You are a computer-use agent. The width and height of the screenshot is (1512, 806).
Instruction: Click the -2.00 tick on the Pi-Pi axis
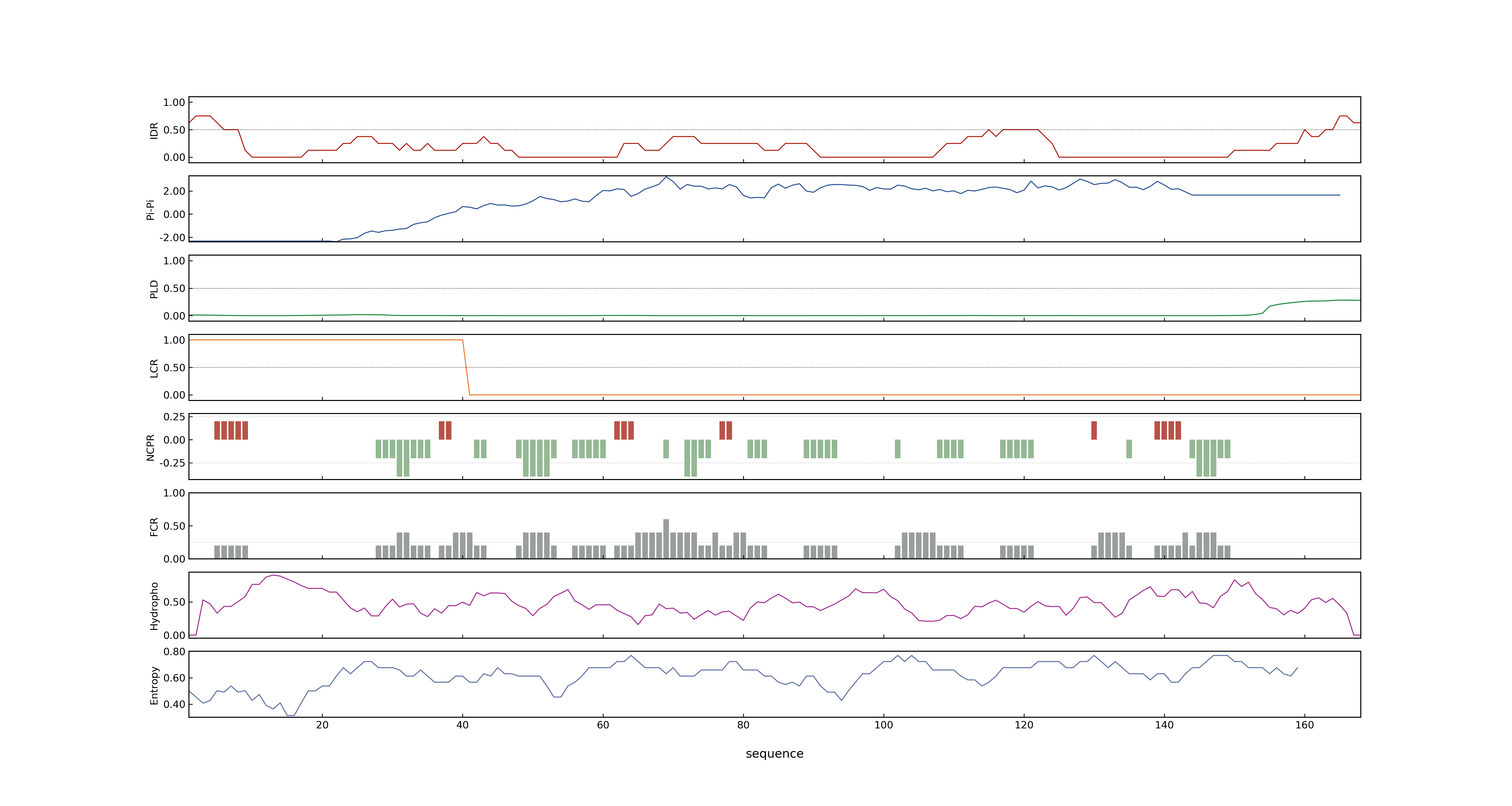coord(172,237)
